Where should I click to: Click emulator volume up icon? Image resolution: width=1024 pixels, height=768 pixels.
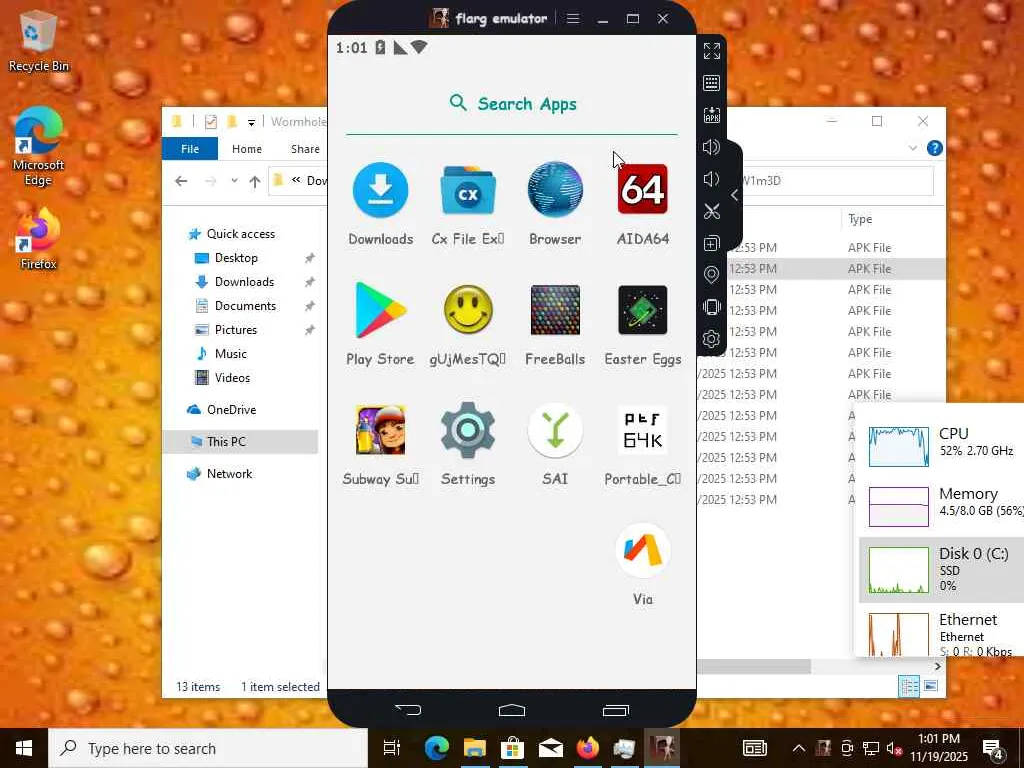[x=712, y=147]
